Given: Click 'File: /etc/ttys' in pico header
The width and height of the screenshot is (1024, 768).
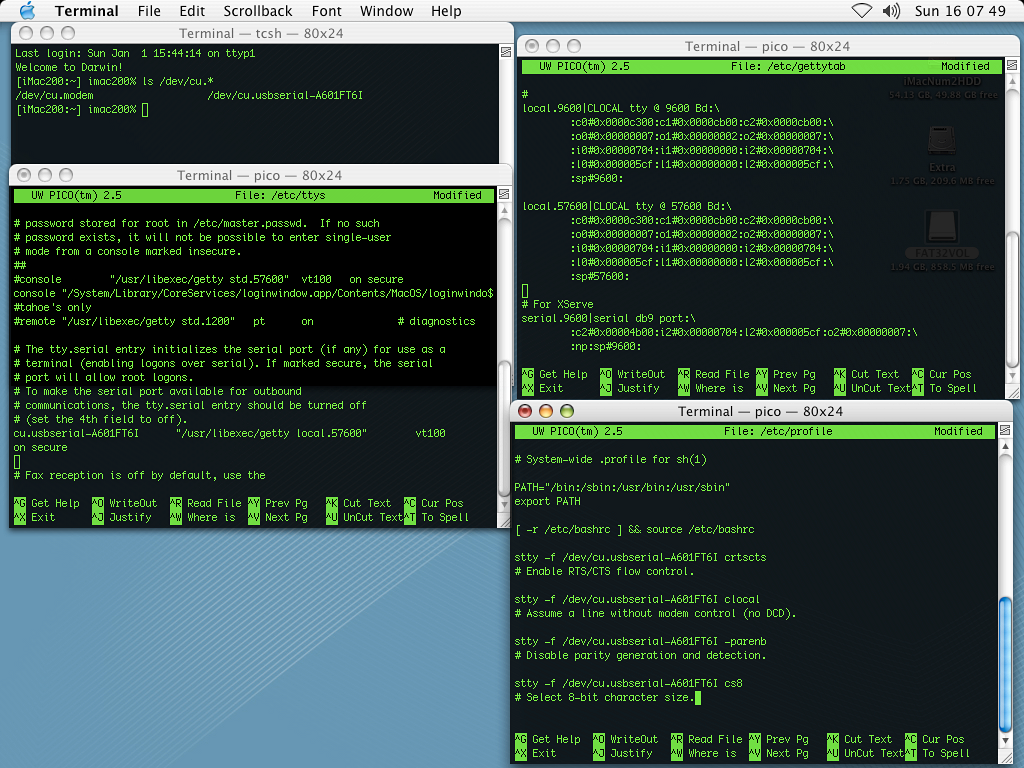Looking at the screenshot, I should point(280,195).
